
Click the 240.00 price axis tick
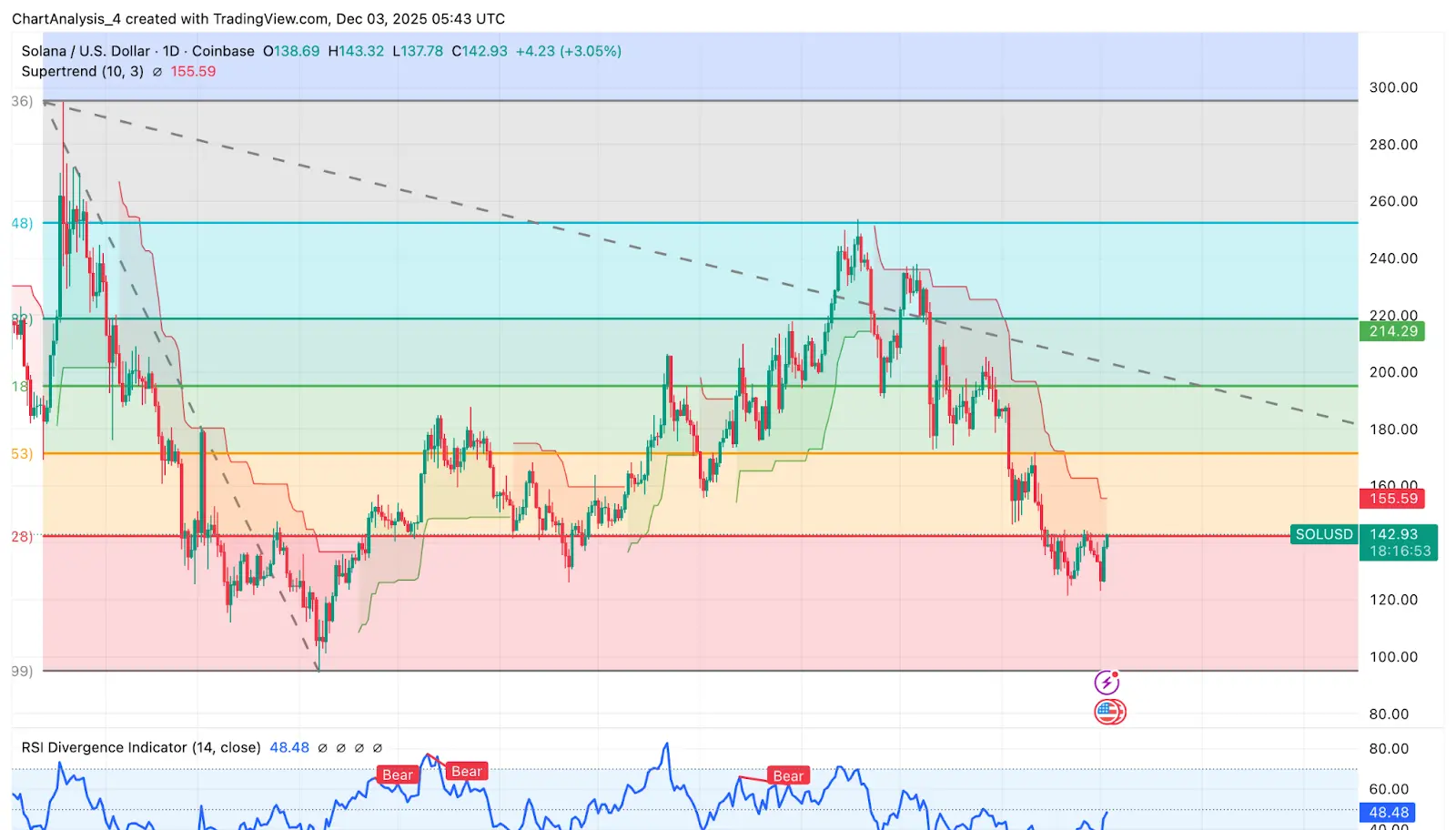(x=1393, y=258)
